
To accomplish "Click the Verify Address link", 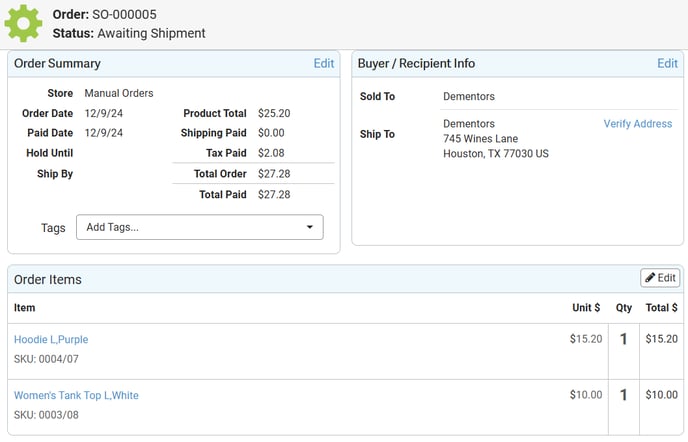I will (638, 124).
